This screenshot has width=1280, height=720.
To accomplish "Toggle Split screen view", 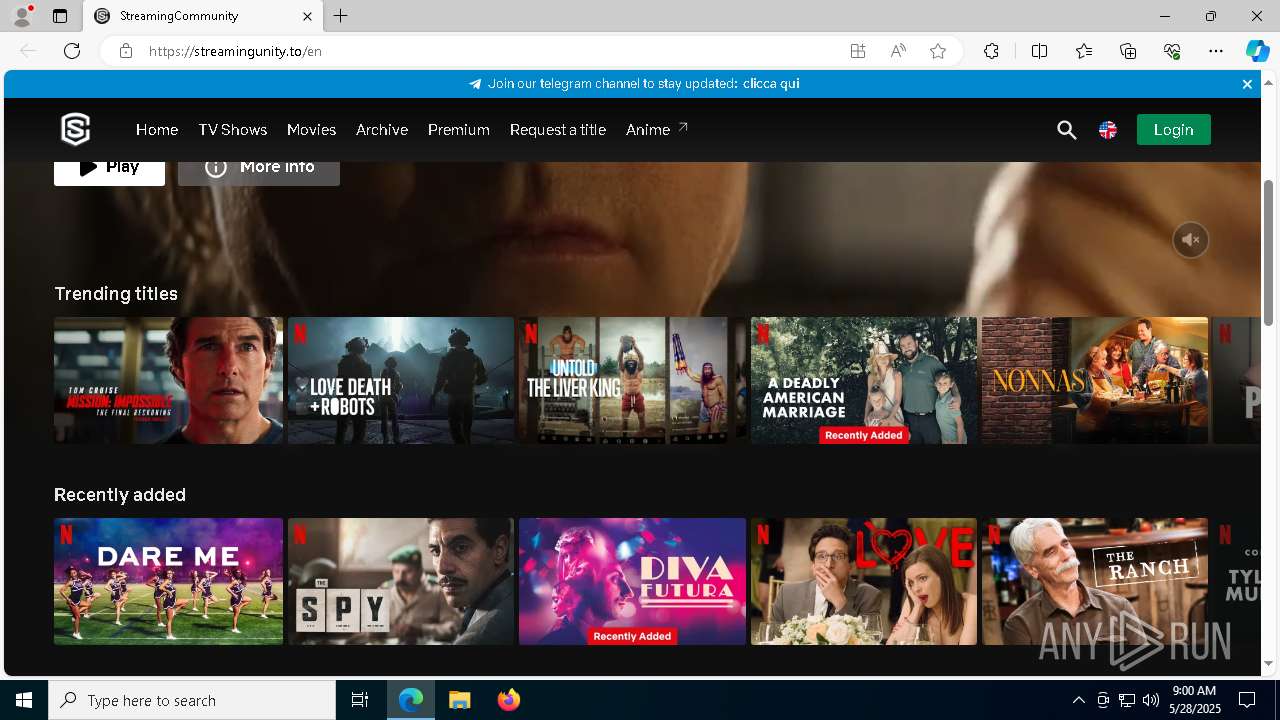I will click(1039, 51).
